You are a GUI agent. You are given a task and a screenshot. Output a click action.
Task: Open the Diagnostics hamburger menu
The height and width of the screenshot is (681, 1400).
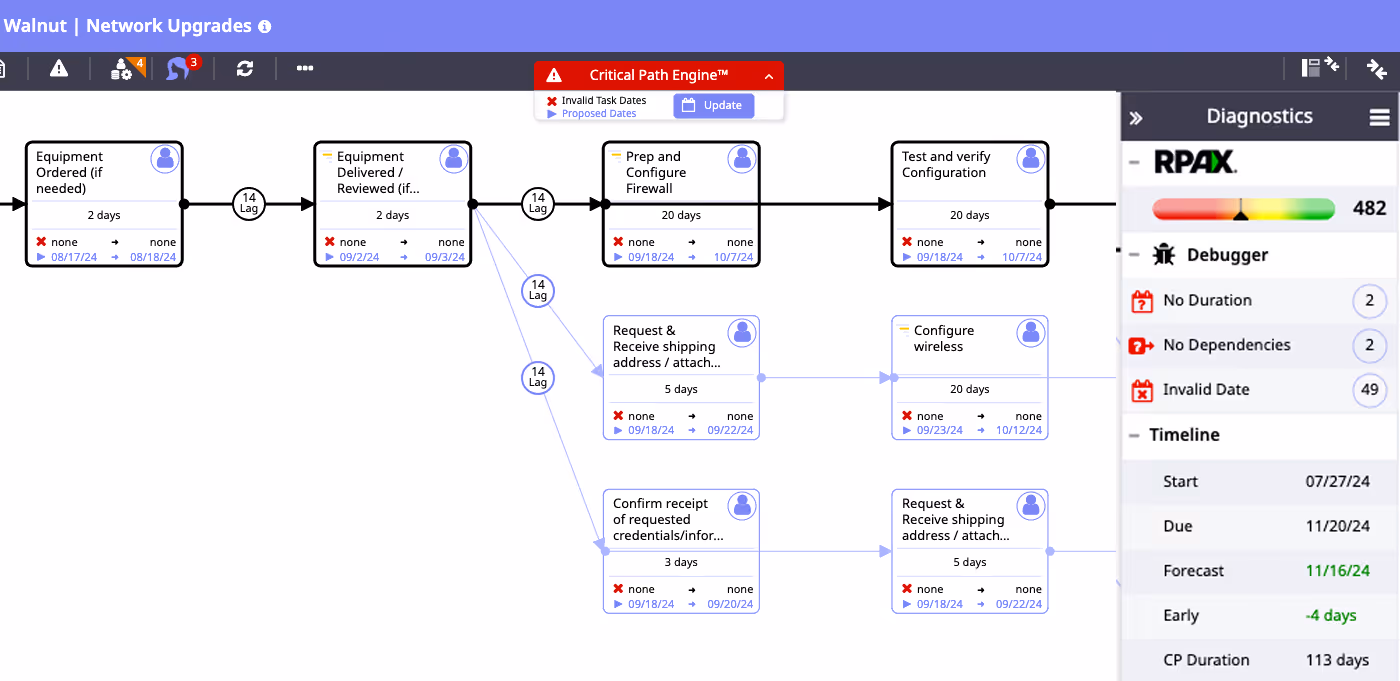pos(1380,118)
